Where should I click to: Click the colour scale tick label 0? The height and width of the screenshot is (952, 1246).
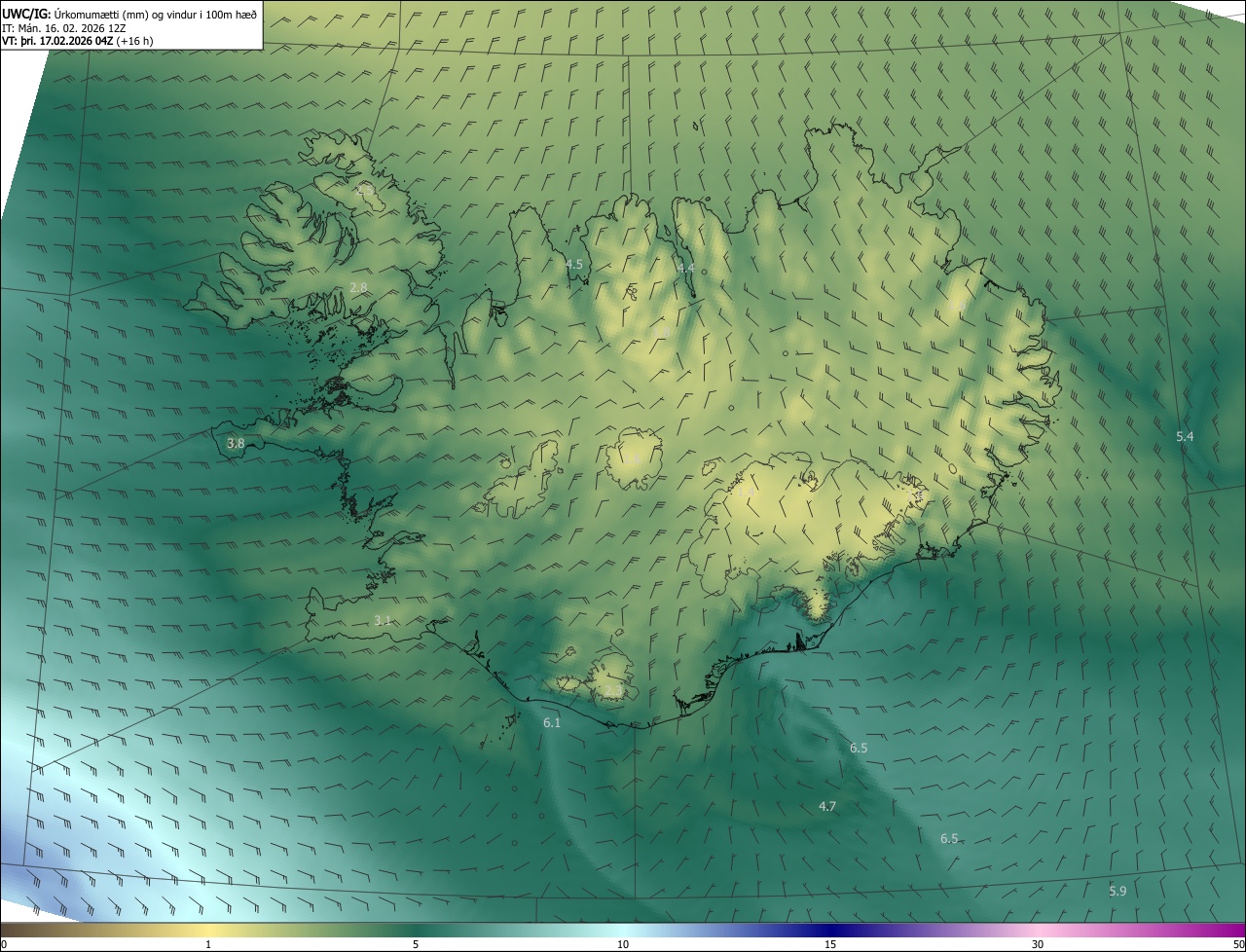tap(4, 944)
